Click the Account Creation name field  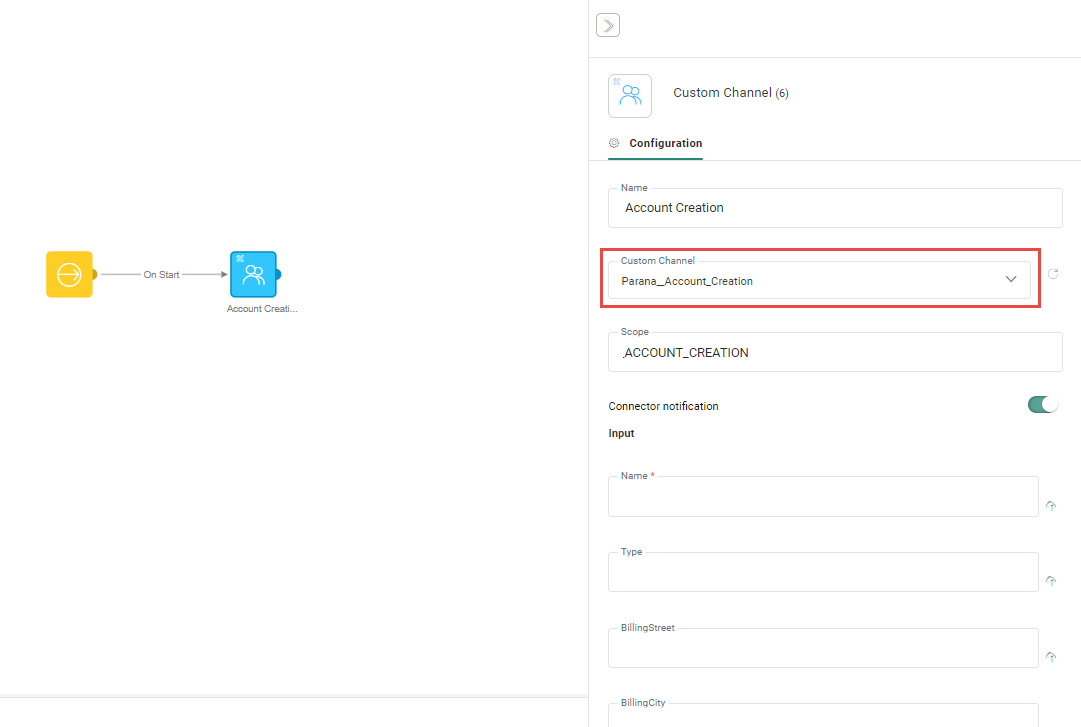point(834,208)
